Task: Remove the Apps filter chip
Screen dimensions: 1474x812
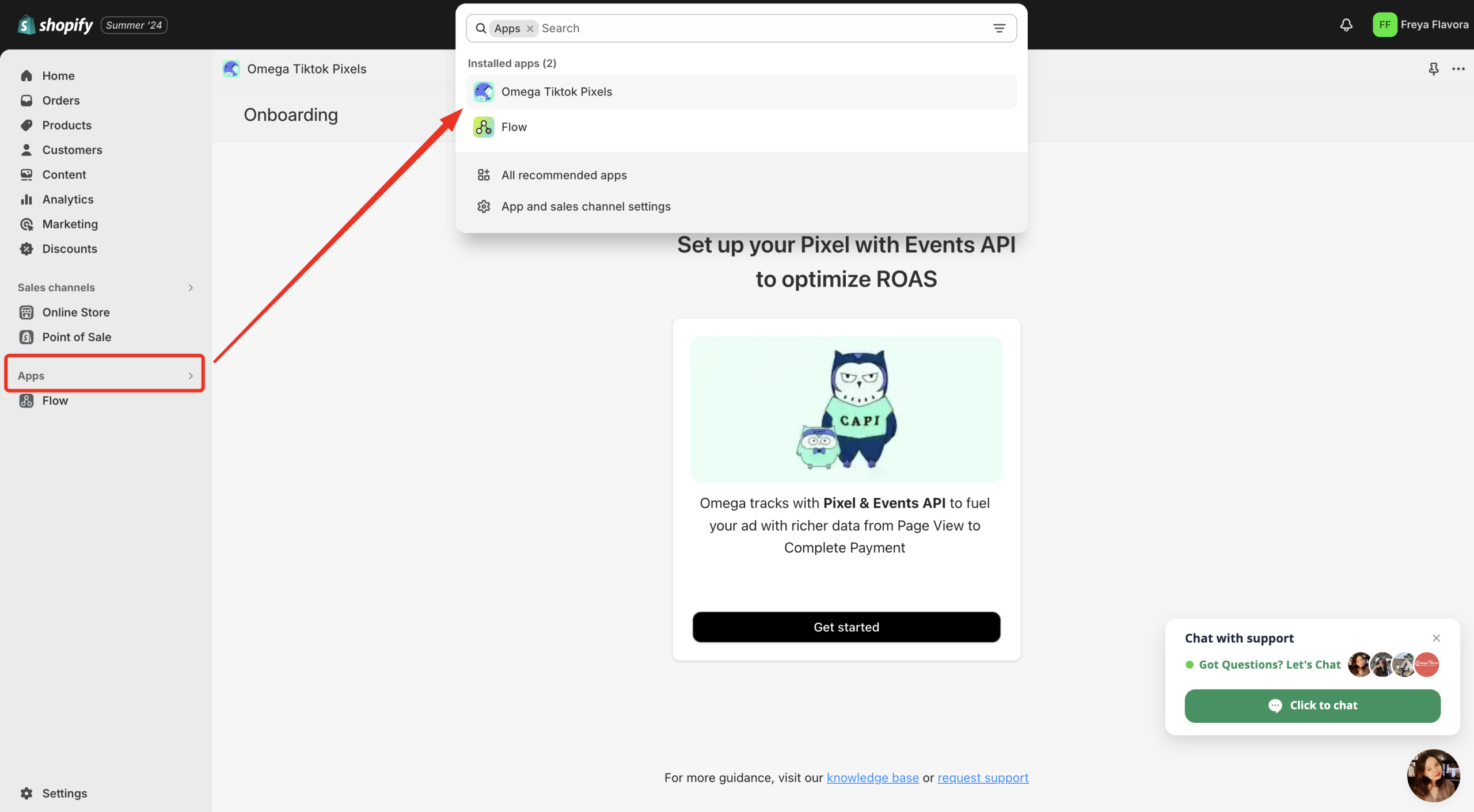Action: click(530, 28)
